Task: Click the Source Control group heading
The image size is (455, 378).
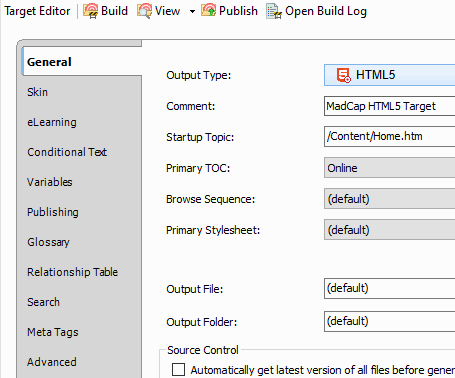Action: [203, 350]
